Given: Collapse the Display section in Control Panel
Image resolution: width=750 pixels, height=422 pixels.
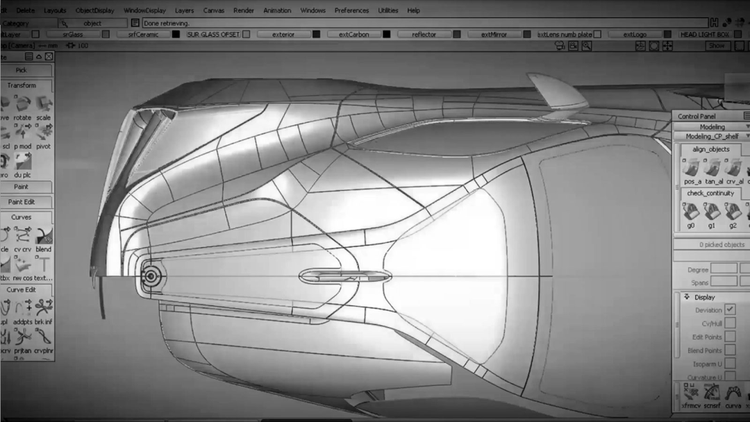Looking at the screenshot, I should click(683, 297).
